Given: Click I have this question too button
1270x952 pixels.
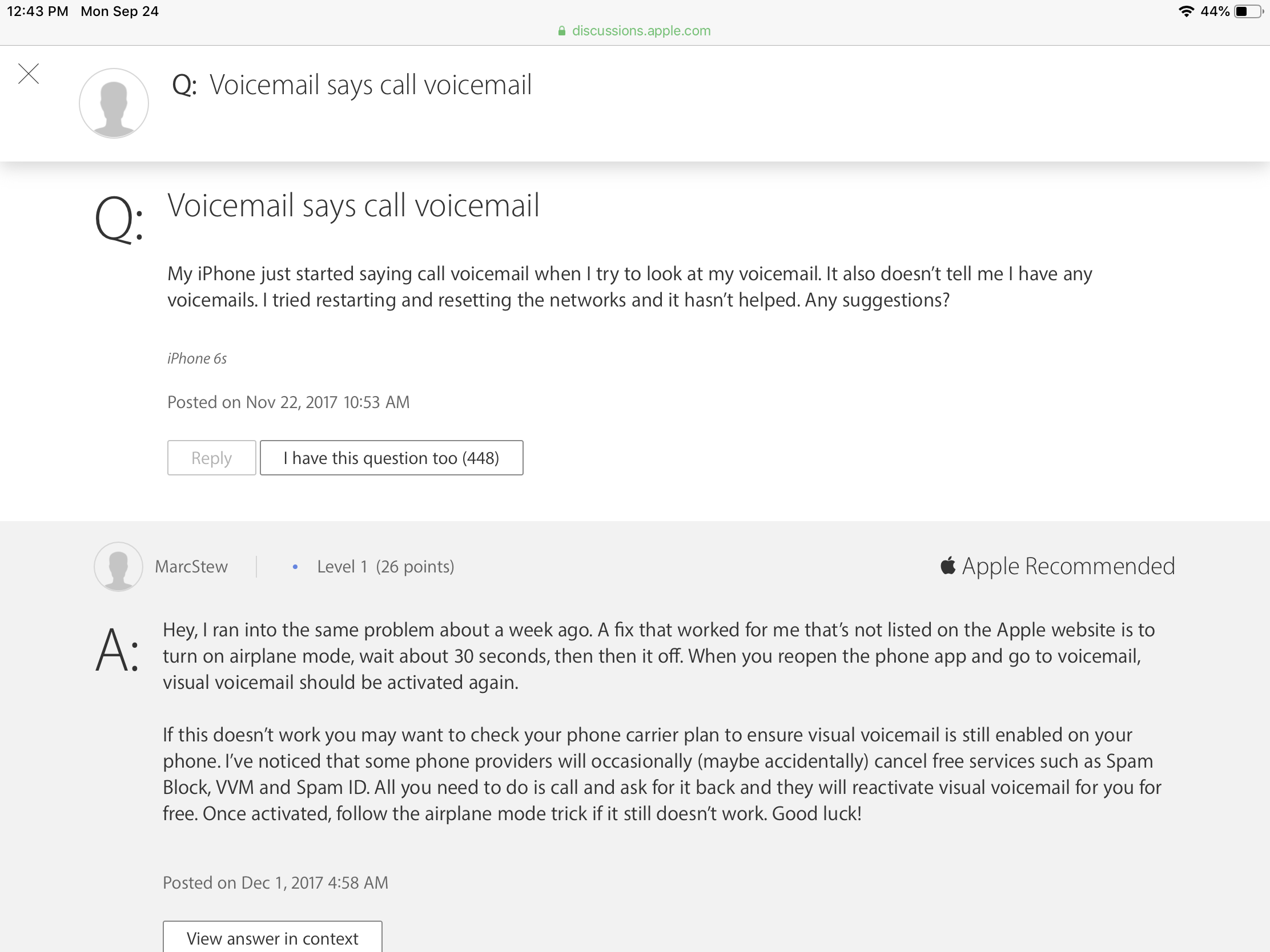Looking at the screenshot, I should 391,458.
